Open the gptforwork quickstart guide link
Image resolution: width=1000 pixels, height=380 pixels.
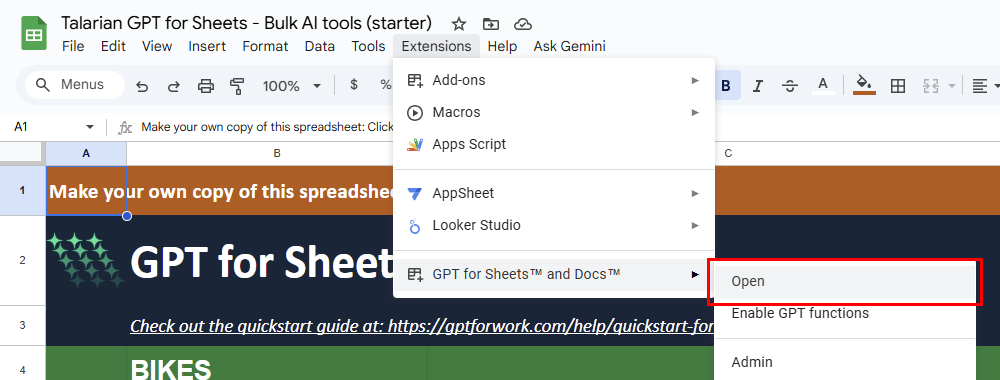point(422,326)
